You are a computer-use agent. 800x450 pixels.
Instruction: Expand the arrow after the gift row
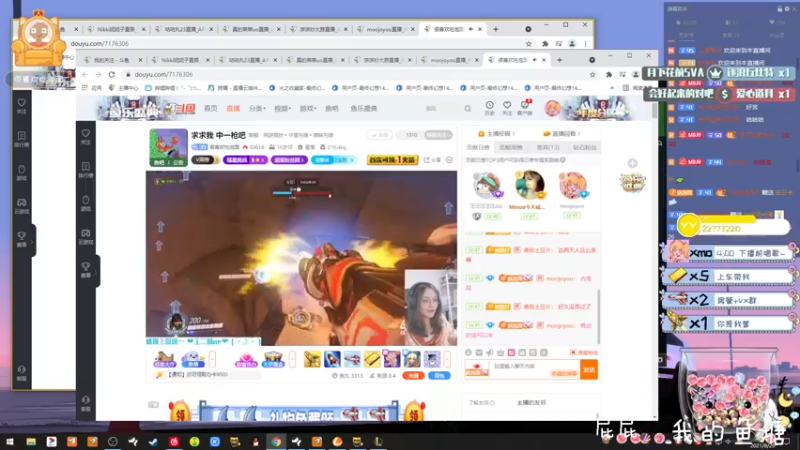coord(447,359)
